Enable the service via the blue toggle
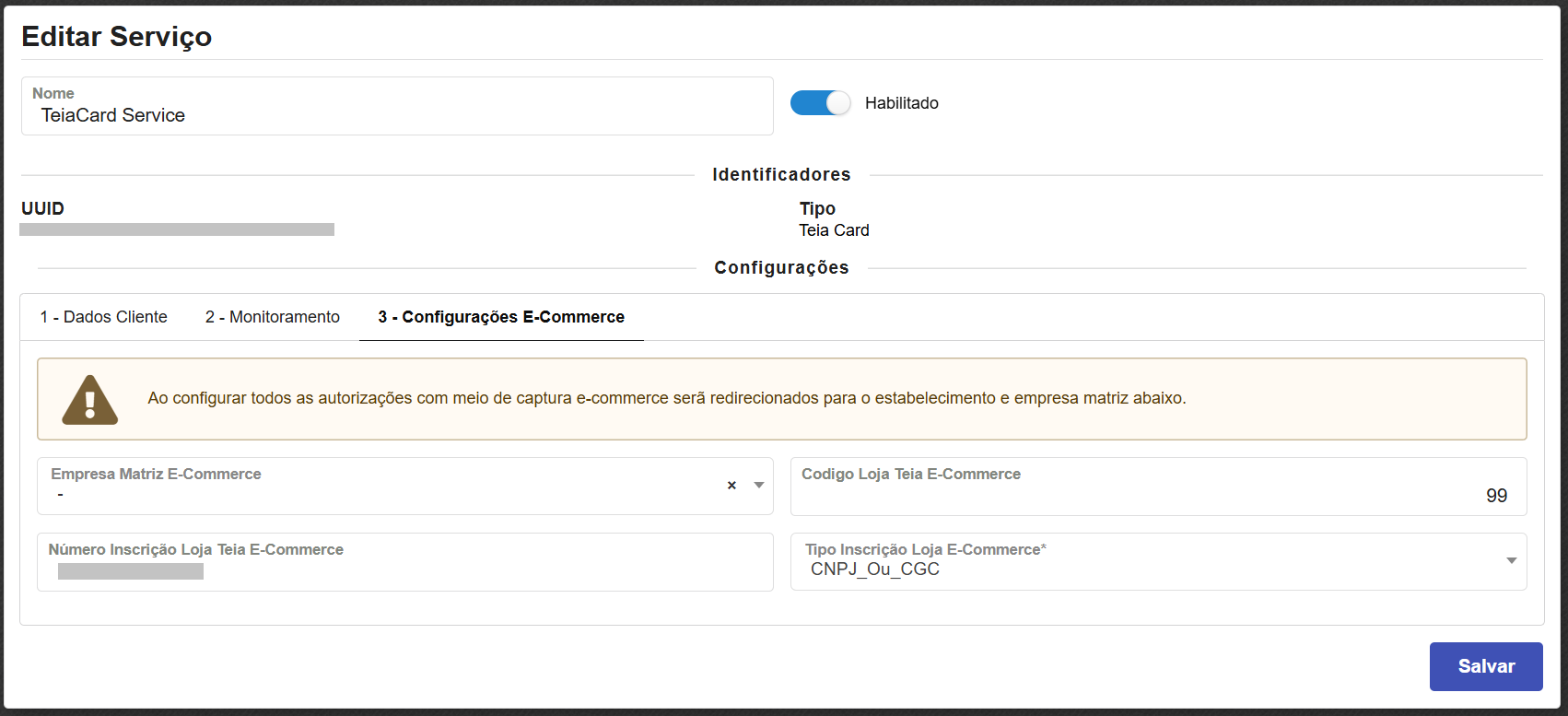This screenshot has height=716, width=1568. coord(820,102)
